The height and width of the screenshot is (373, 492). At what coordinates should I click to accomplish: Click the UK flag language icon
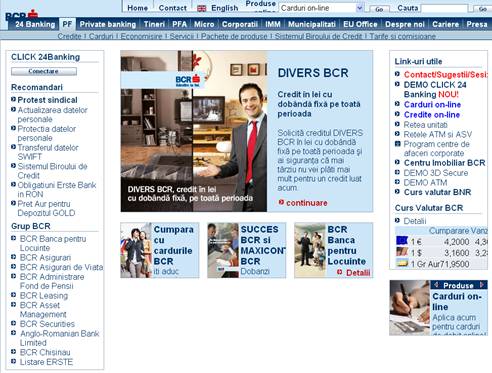coord(201,8)
